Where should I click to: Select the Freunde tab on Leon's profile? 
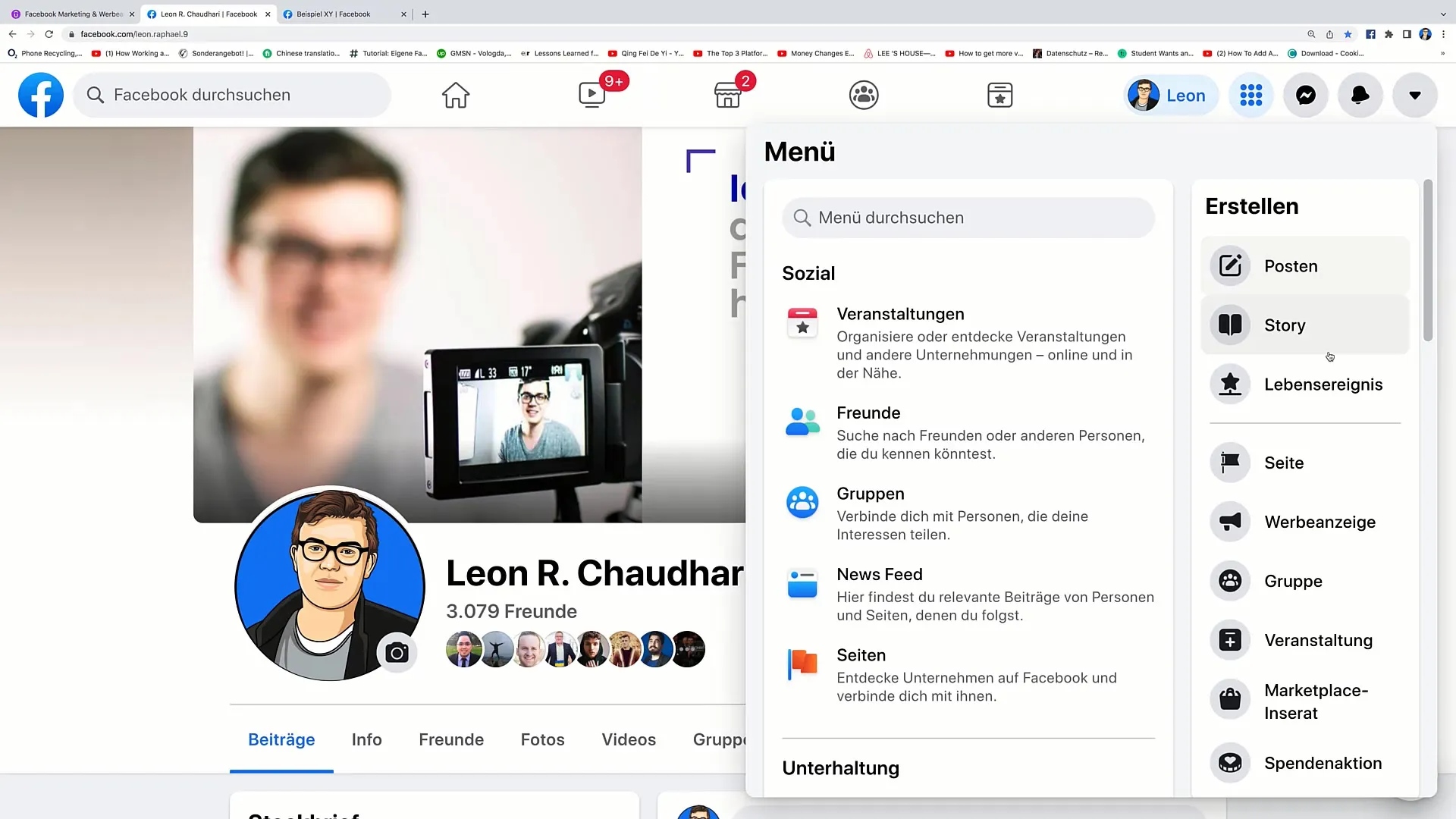click(451, 740)
